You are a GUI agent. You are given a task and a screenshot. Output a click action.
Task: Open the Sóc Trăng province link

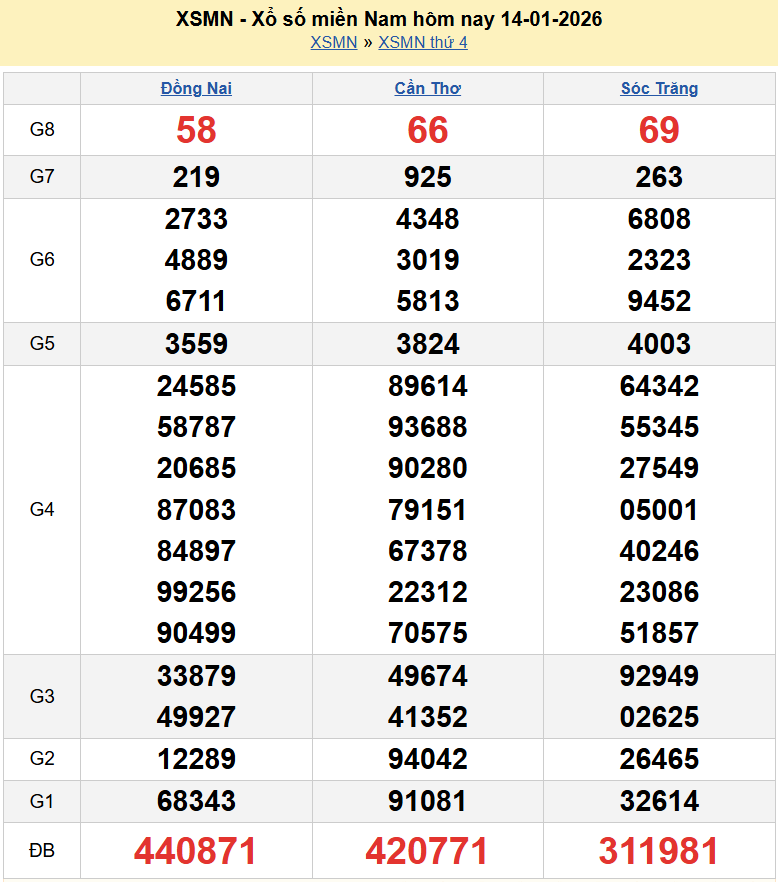pyautogui.click(x=659, y=88)
